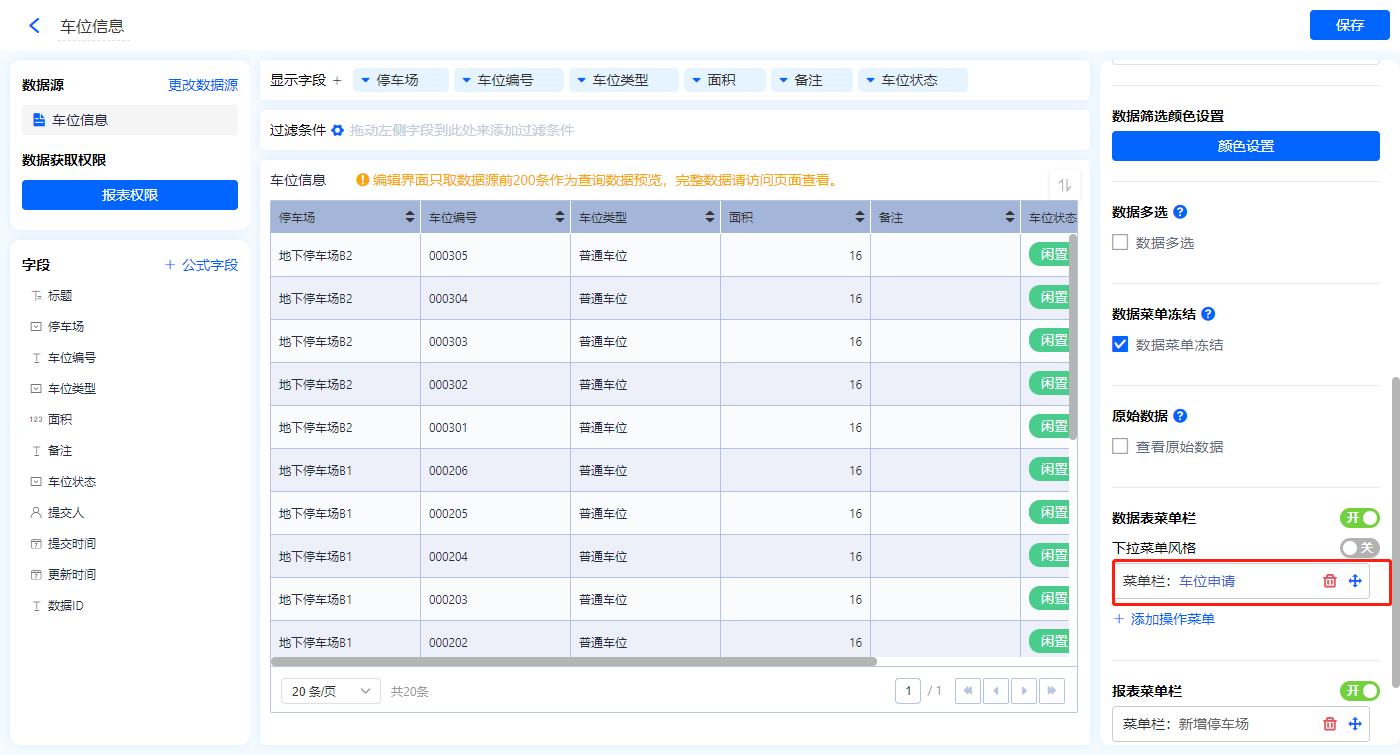Viewport: 1400px width, 755px height.
Task: Click the move handle for 车位申请
Action: point(1355,581)
